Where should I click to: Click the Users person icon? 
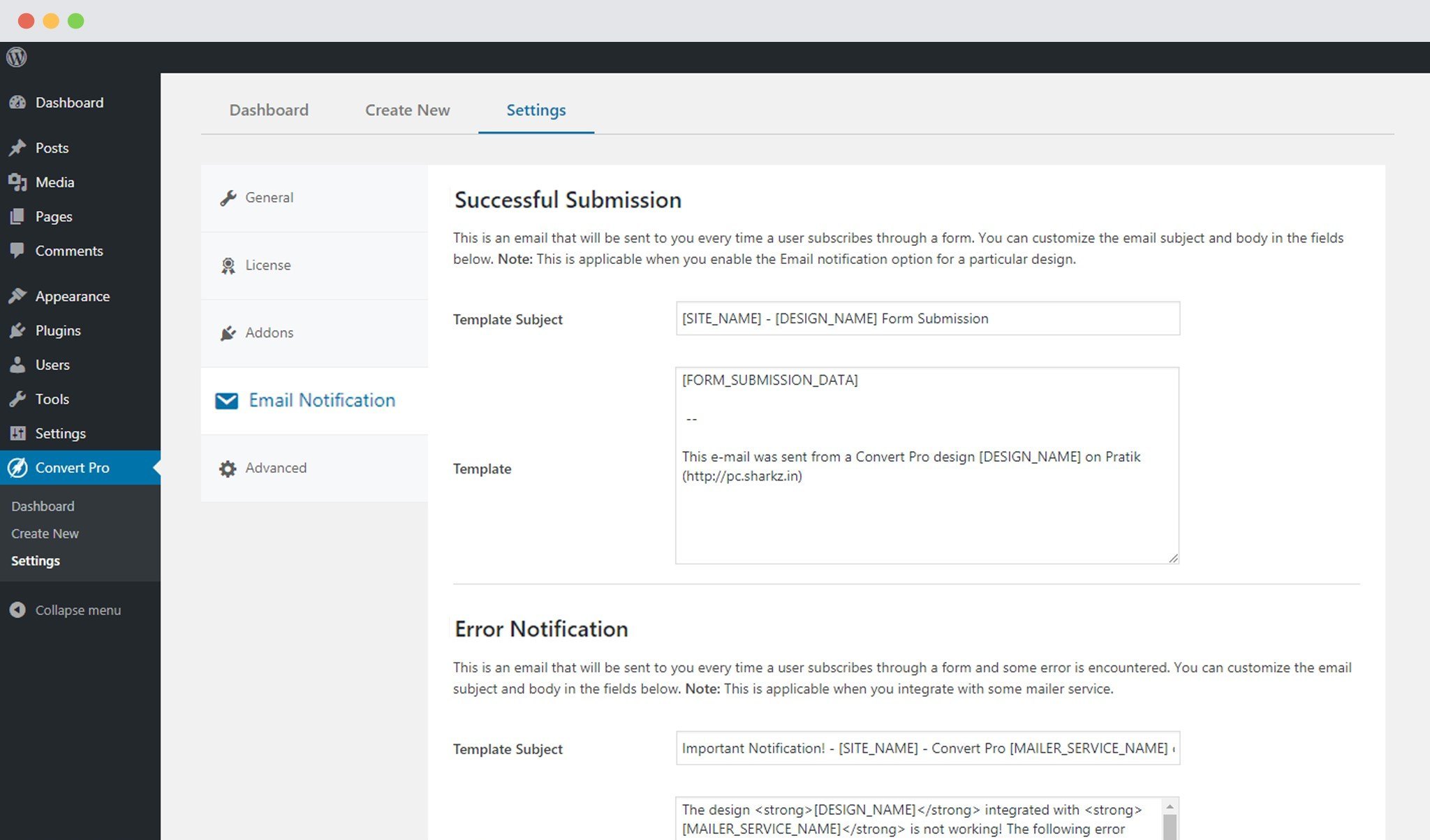tap(17, 364)
